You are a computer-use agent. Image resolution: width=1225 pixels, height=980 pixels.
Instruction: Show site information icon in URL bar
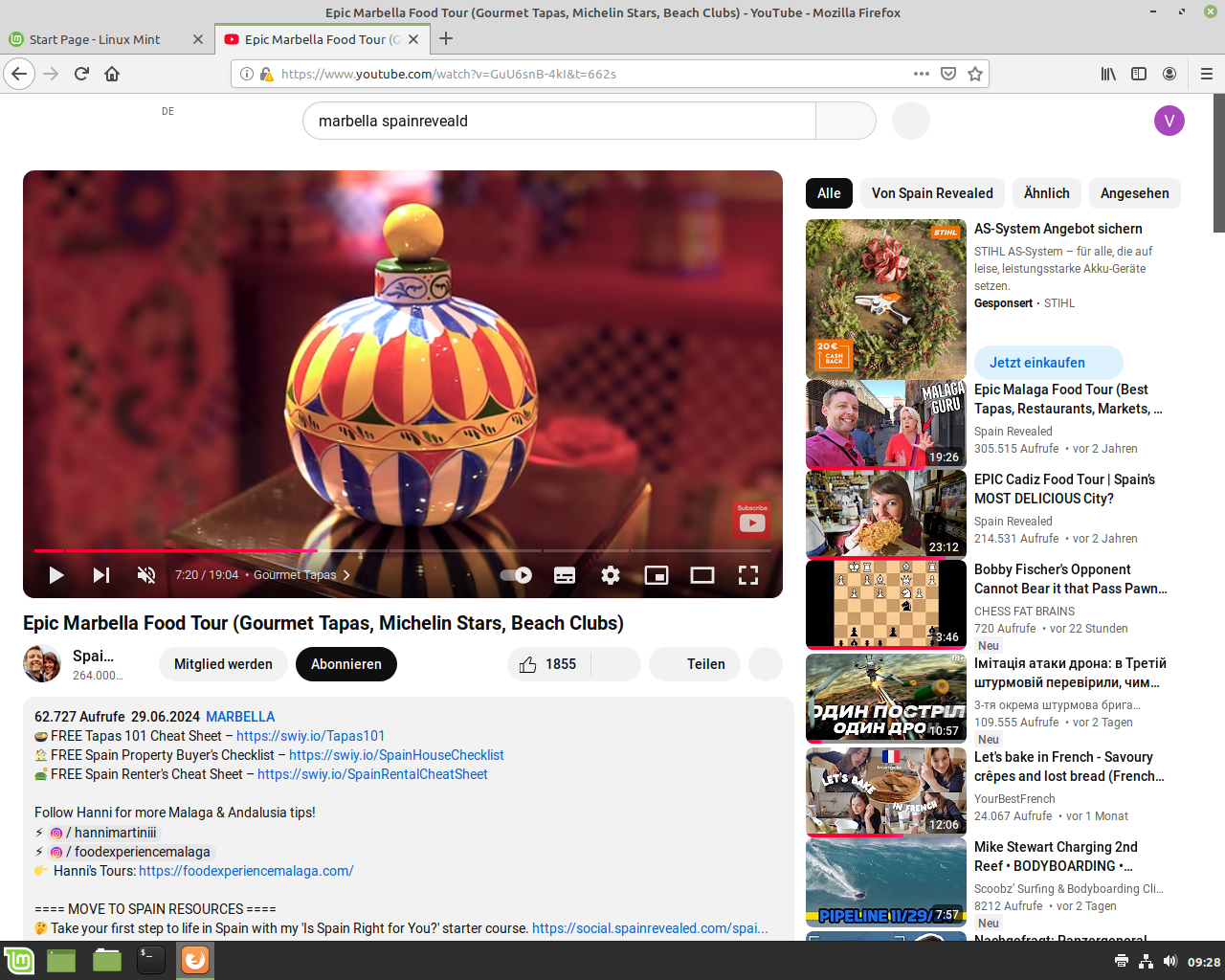246,74
